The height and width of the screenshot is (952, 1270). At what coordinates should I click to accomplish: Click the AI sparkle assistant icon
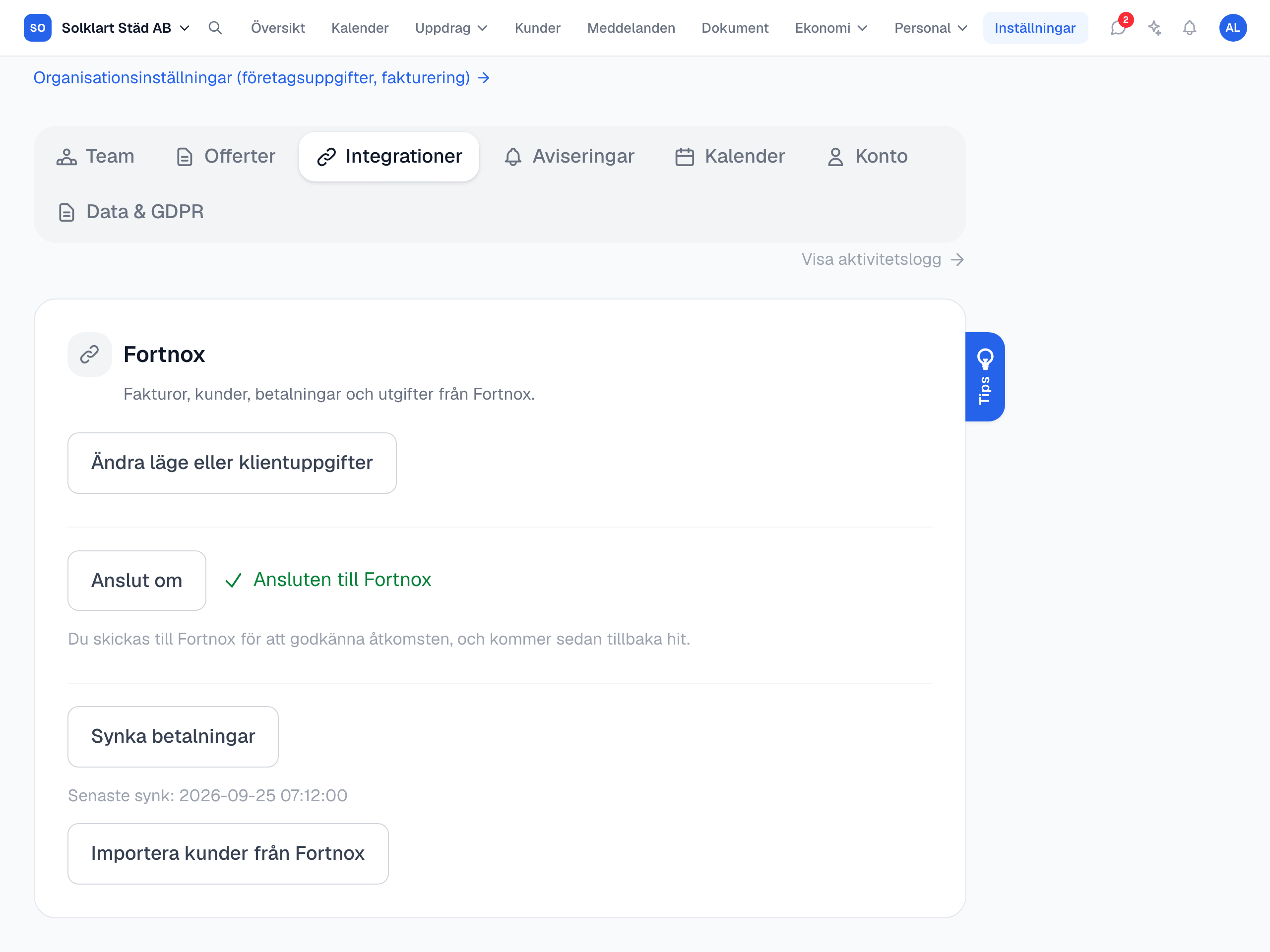pyautogui.click(x=1154, y=28)
